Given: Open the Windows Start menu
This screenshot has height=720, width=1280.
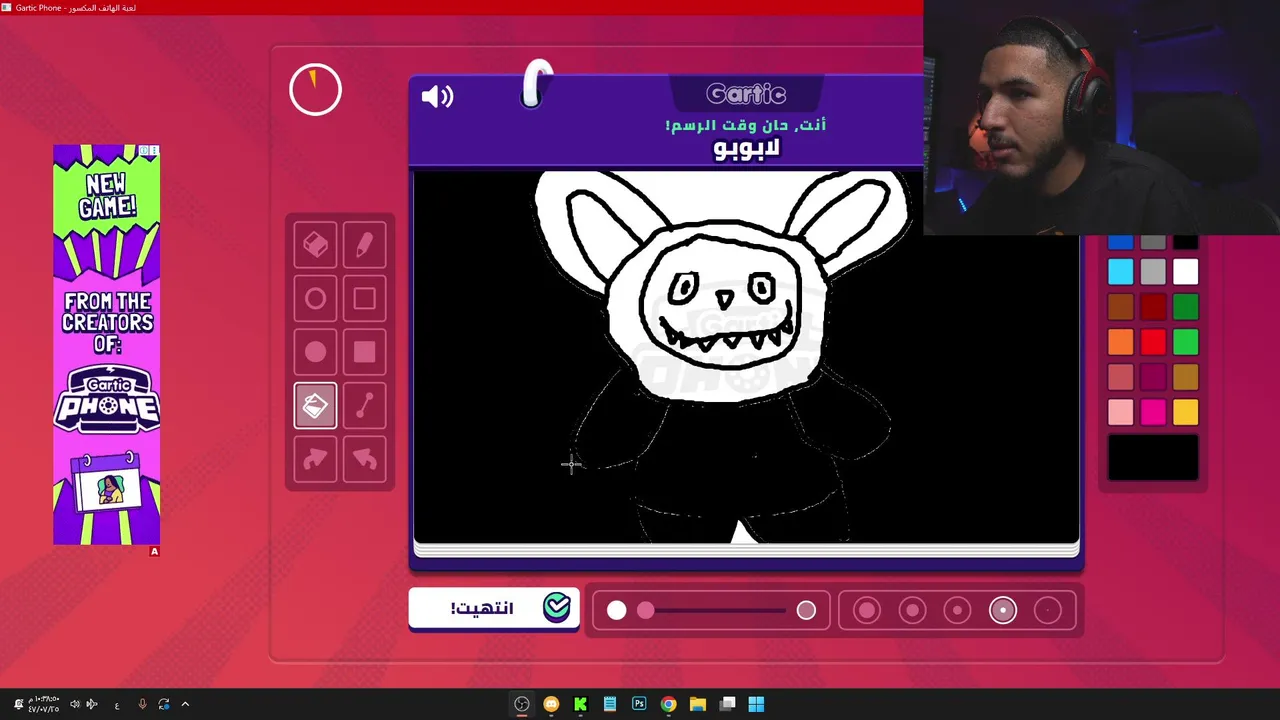Looking at the screenshot, I should tap(756, 704).
